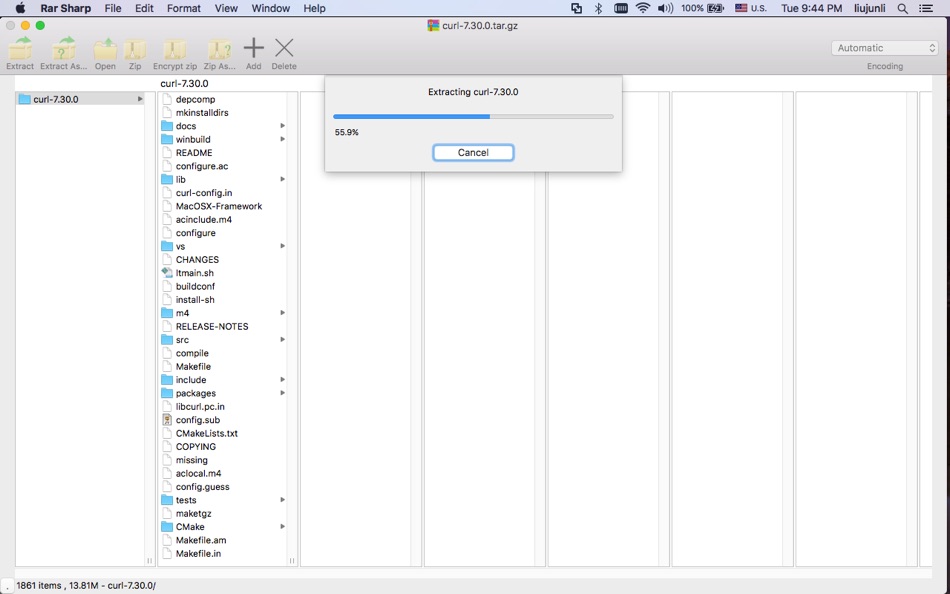950x594 pixels.
Task: Open the Apple menu
Action: (x=20, y=8)
